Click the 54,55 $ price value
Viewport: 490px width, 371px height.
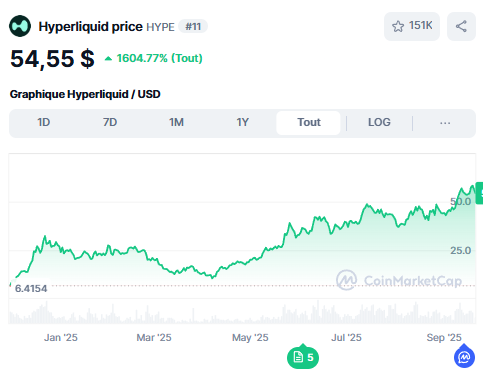click(52, 59)
